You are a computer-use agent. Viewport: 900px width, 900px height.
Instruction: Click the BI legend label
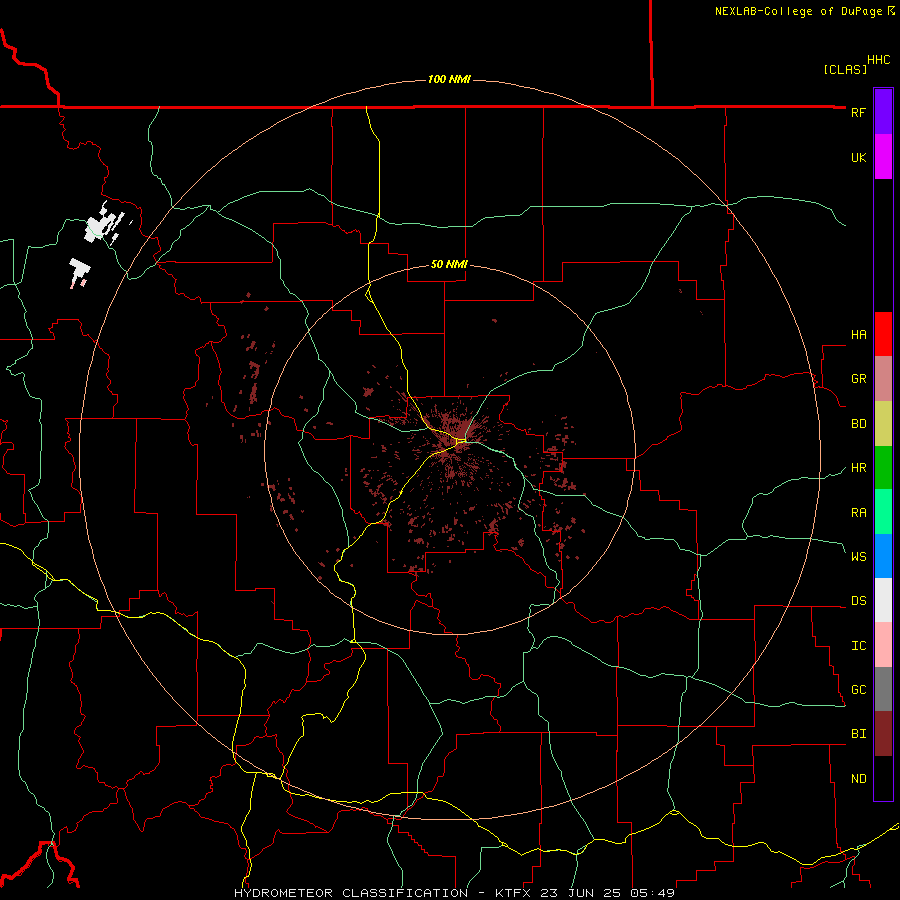point(858,734)
